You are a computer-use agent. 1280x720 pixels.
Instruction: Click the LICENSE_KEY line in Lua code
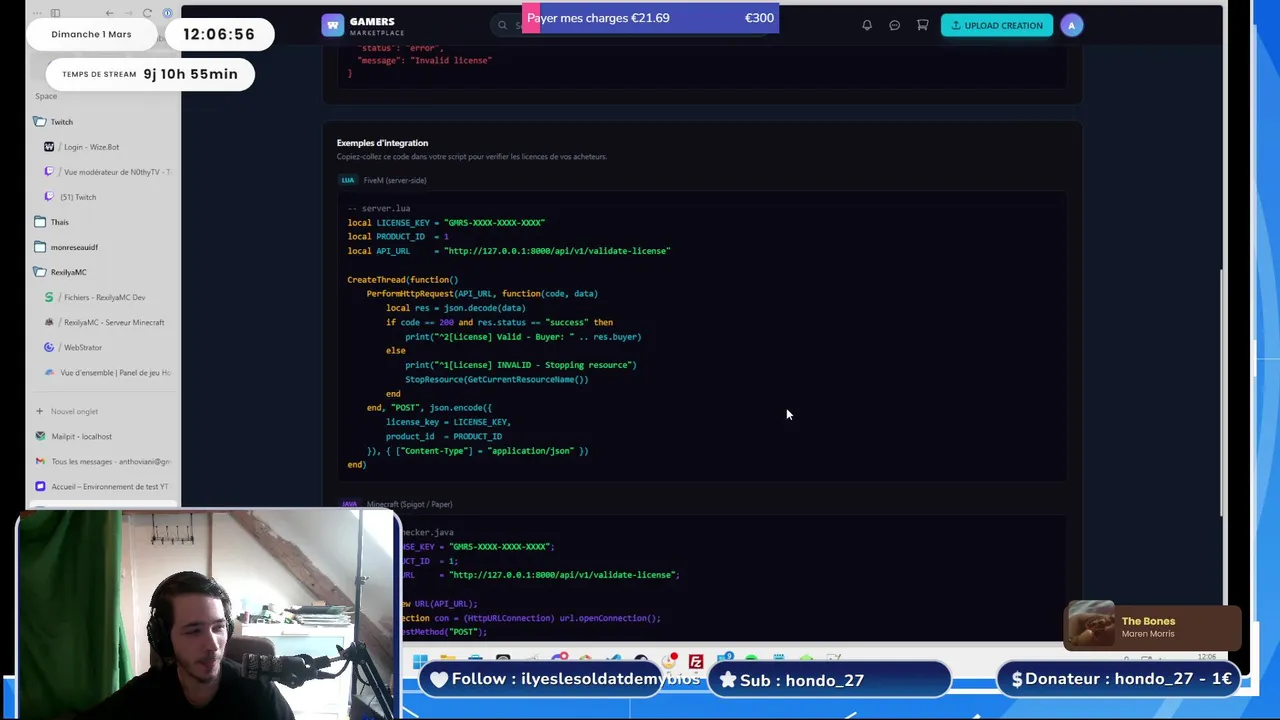coord(446,222)
